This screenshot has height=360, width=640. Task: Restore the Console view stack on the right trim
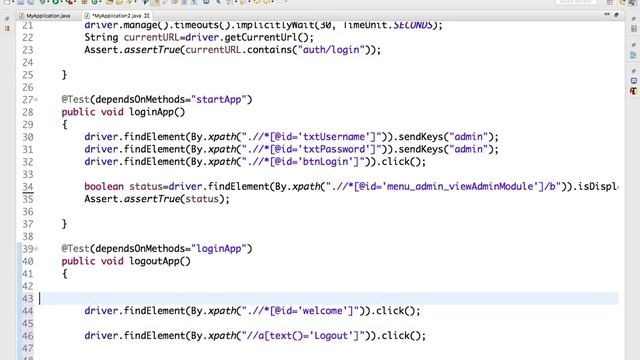(633, 71)
